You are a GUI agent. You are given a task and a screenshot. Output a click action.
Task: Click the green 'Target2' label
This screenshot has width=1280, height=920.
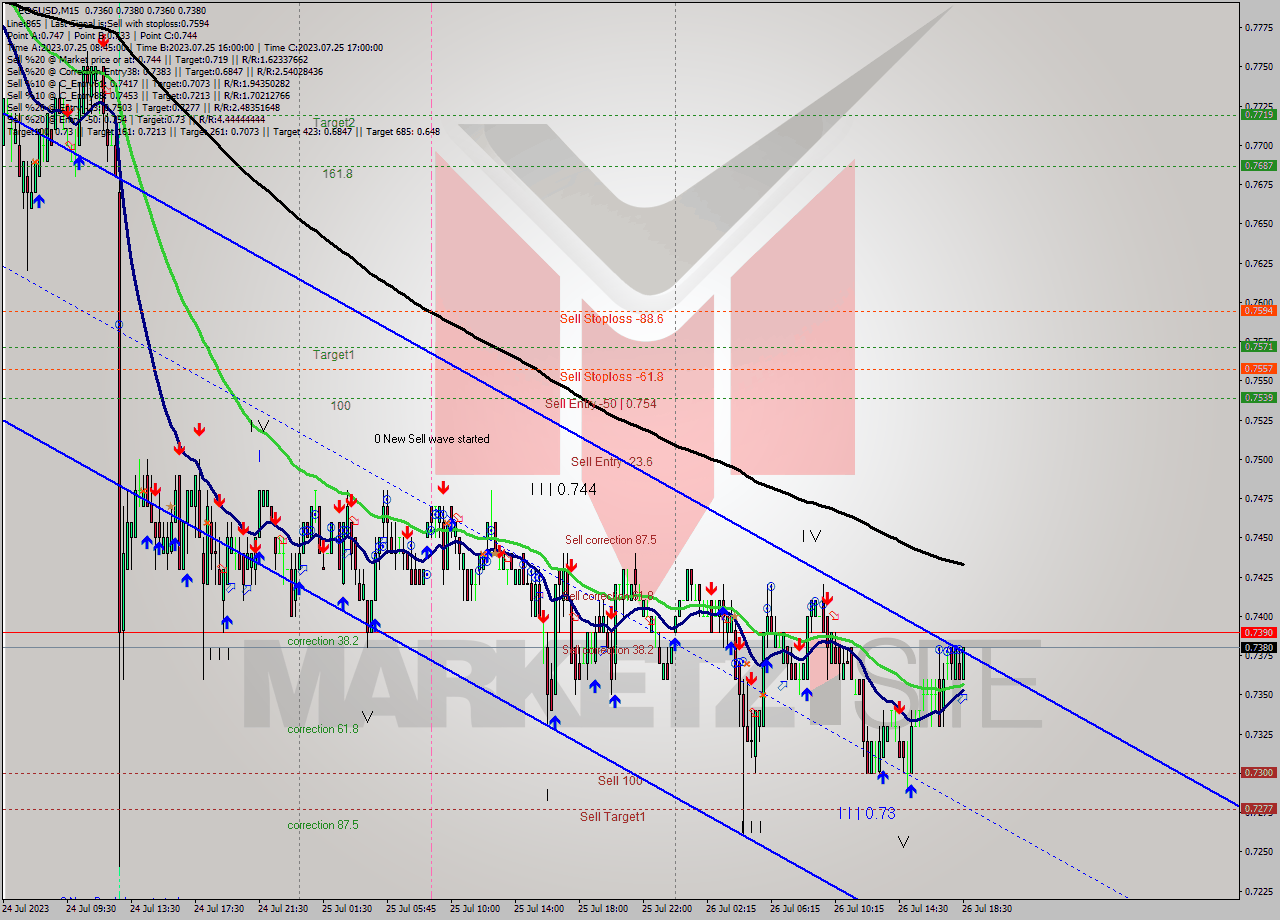coord(334,122)
